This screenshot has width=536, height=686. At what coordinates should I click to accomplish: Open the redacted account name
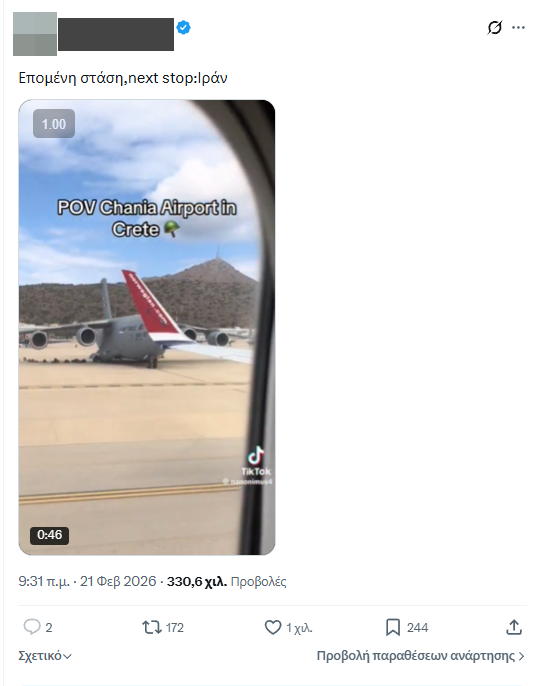116,34
